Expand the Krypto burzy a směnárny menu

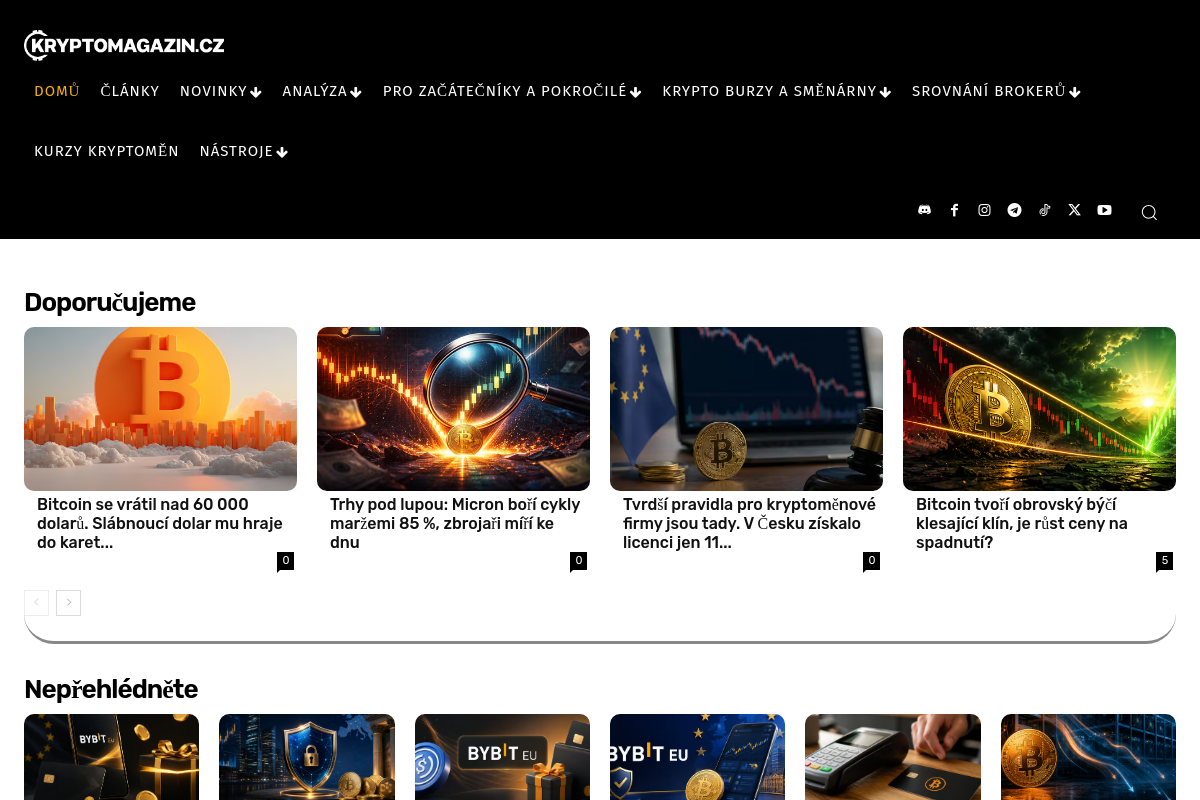pos(776,92)
